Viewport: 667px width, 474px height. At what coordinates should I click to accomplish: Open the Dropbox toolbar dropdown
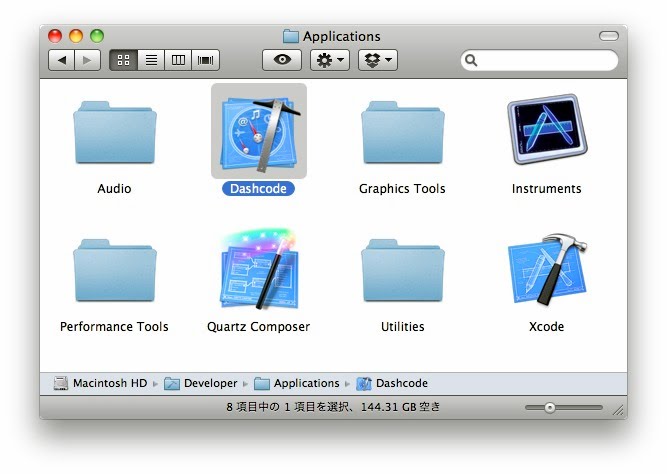377,60
